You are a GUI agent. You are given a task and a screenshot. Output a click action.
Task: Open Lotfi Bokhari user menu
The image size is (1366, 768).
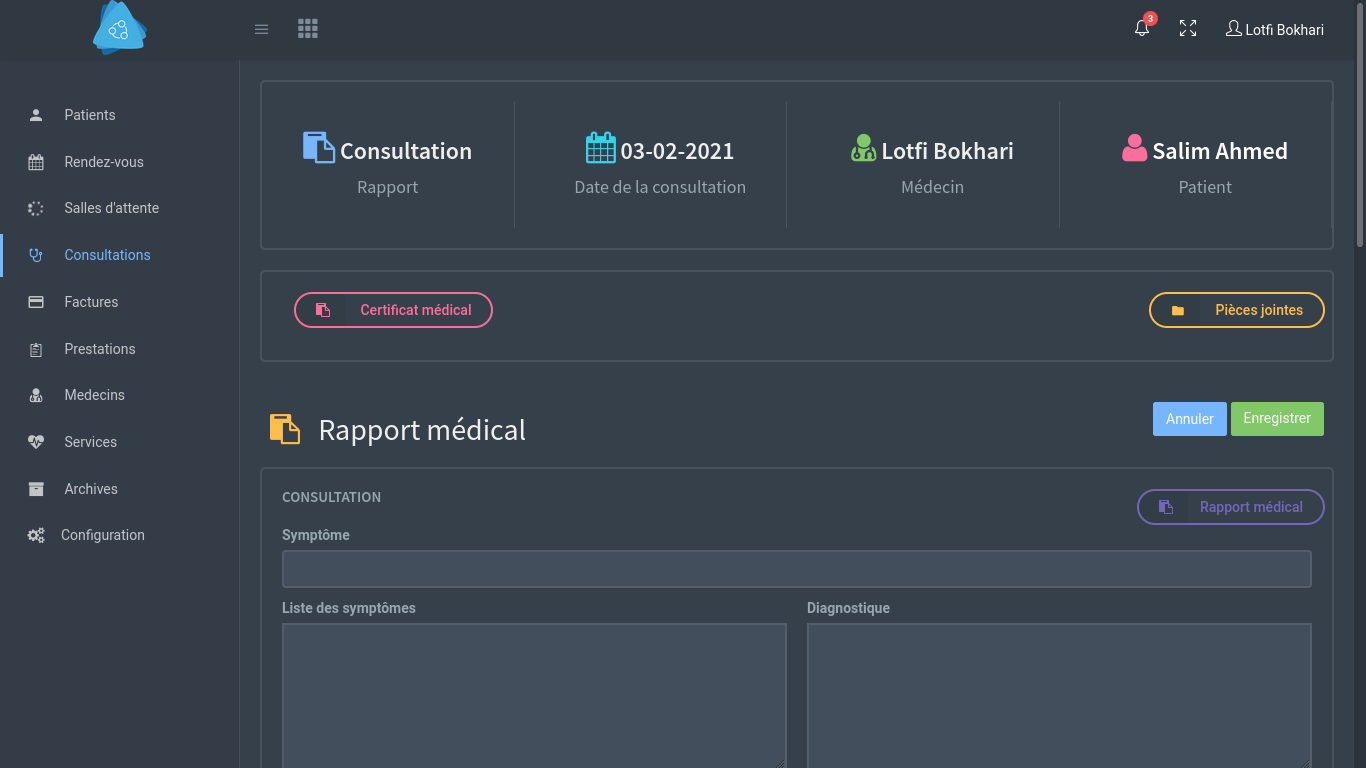pyautogui.click(x=1275, y=29)
